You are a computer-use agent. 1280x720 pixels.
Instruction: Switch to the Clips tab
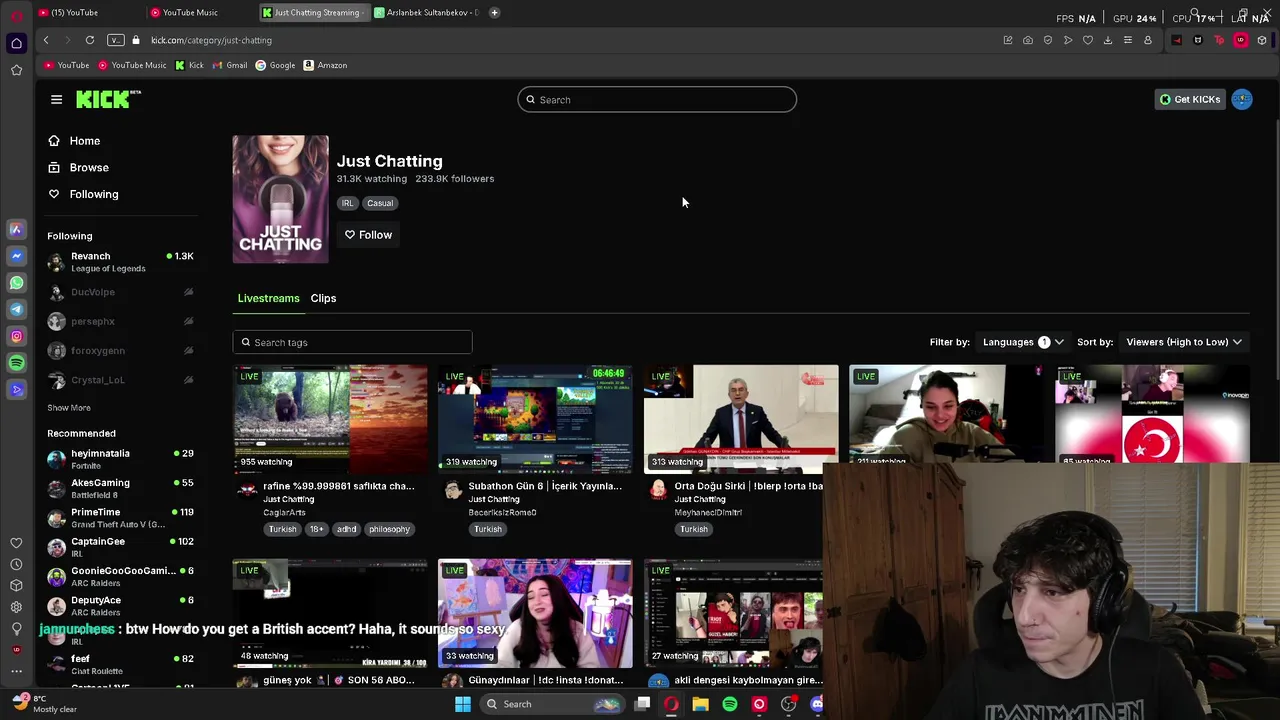[323, 298]
